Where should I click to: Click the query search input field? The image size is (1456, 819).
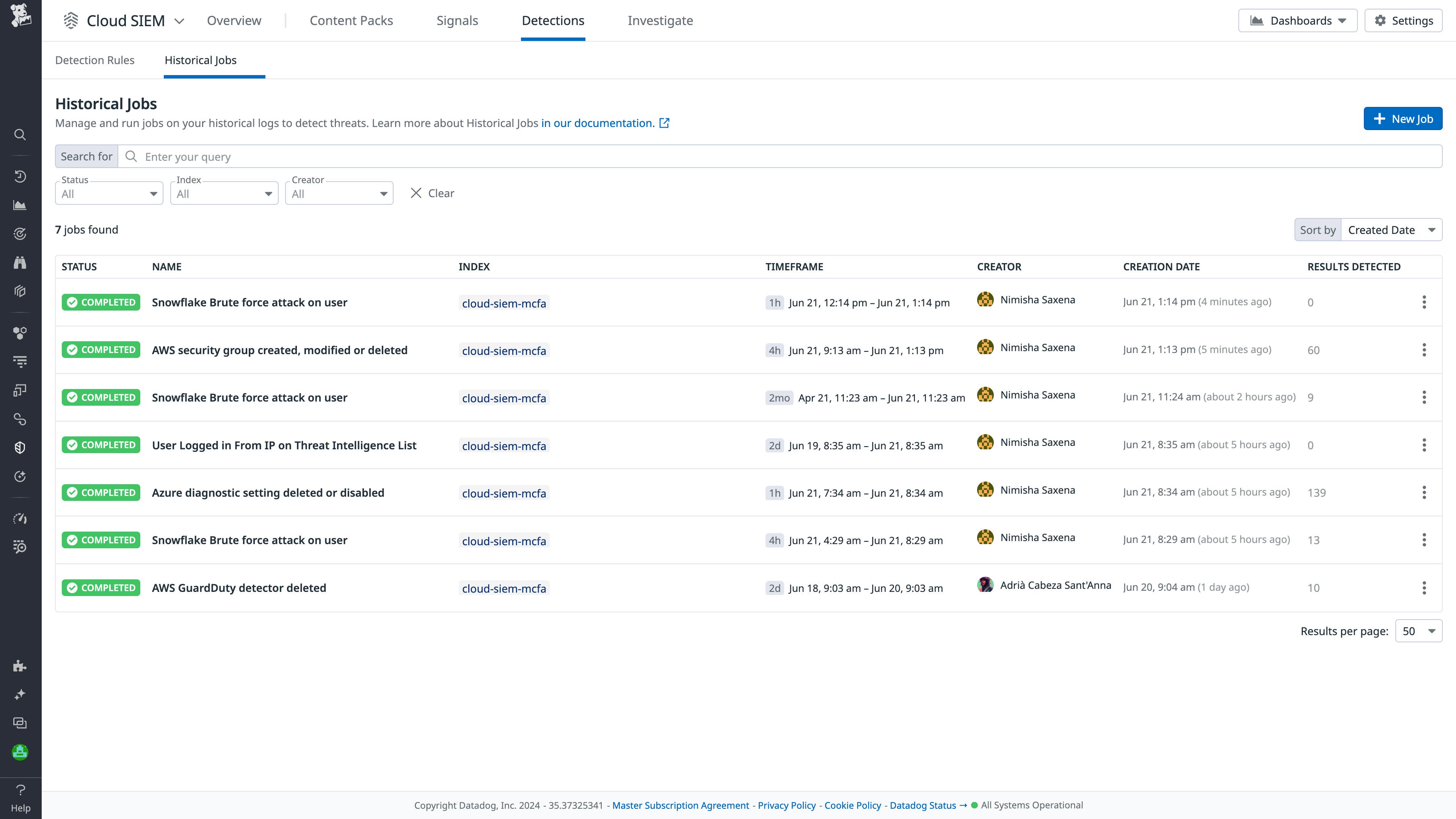click(x=395, y=157)
